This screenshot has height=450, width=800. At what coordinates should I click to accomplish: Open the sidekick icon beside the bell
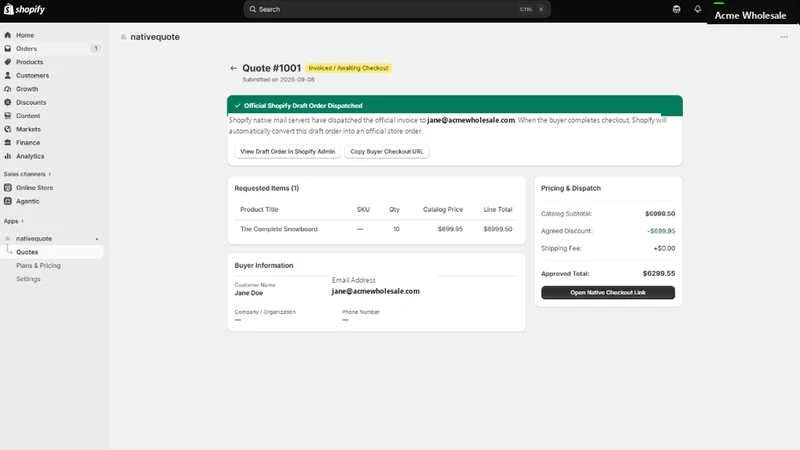pyautogui.click(x=677, y=9)
